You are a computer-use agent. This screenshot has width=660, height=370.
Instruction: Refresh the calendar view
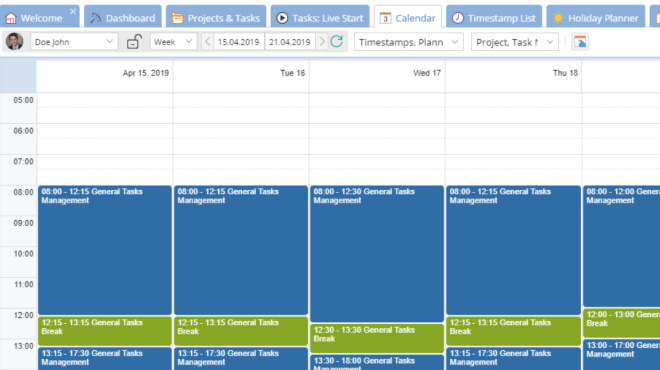coord(337,42)
